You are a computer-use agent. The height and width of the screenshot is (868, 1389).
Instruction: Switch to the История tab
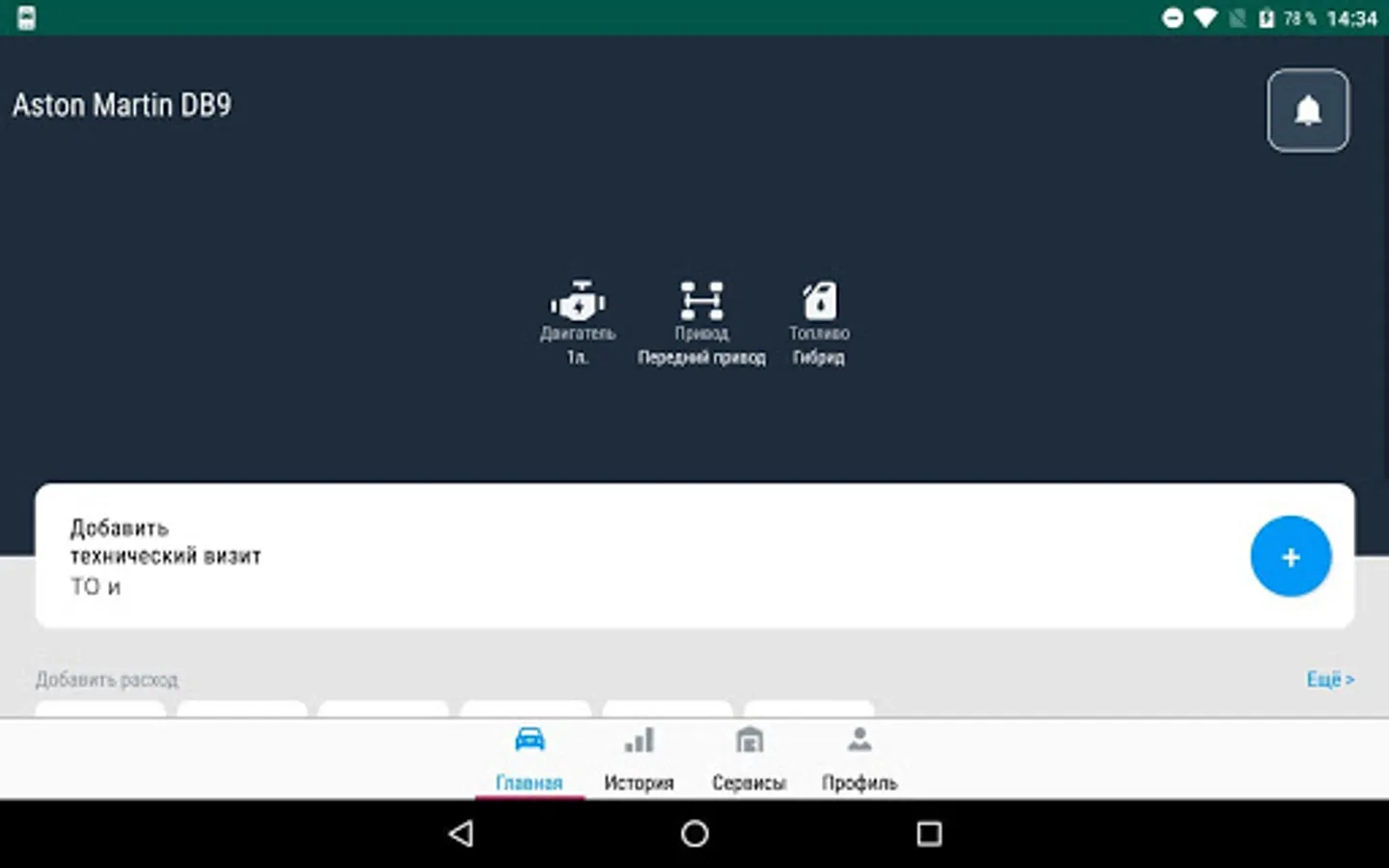click(x=639, y=758)
